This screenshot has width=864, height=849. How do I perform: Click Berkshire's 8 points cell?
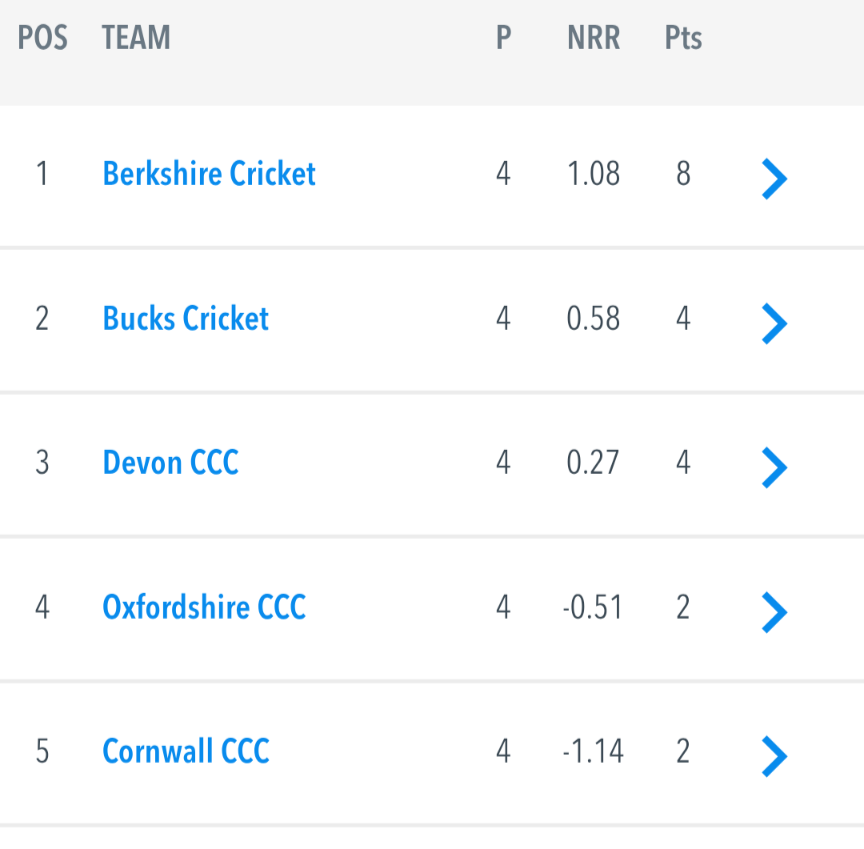(683, 174)
